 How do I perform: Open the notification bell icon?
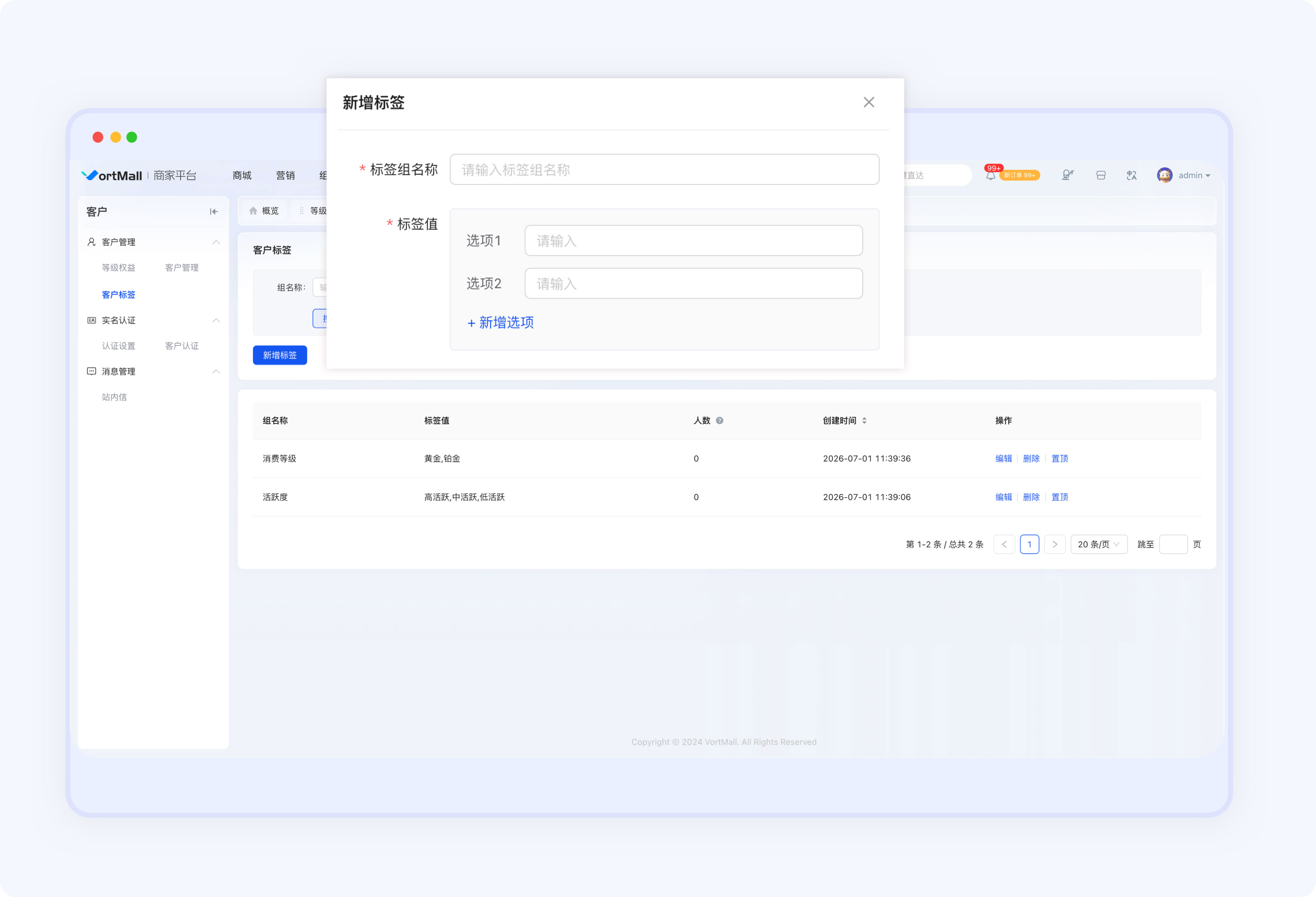[990, 175]
